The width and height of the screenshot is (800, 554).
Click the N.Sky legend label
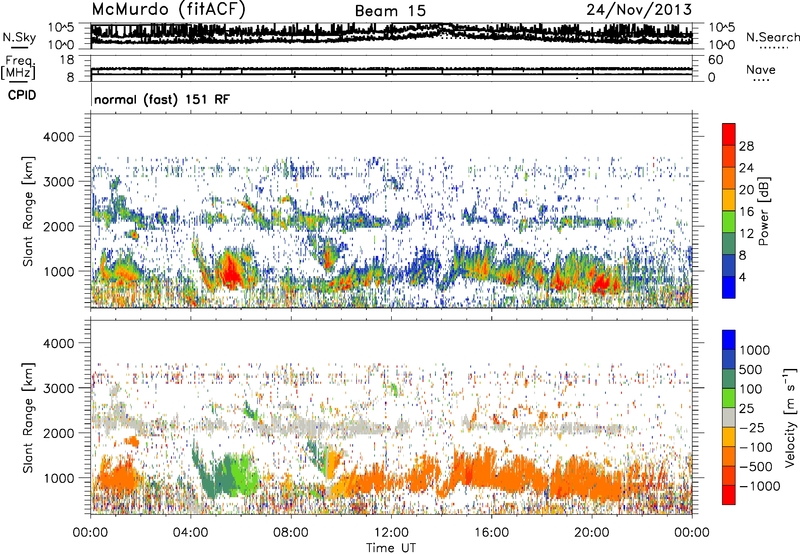[x=19, y=37]
